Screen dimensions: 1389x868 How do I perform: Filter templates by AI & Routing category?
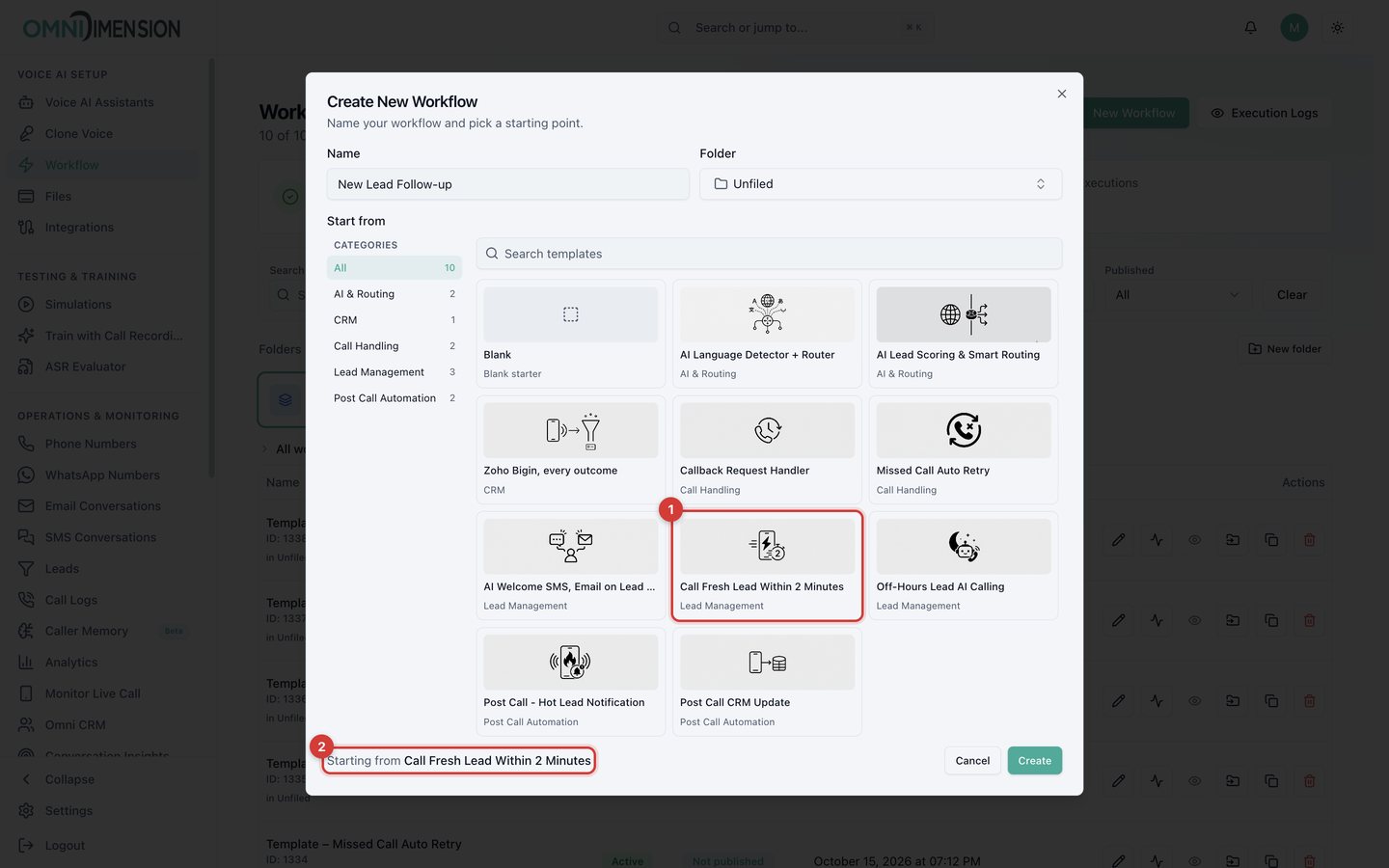[x=395, y=294]
